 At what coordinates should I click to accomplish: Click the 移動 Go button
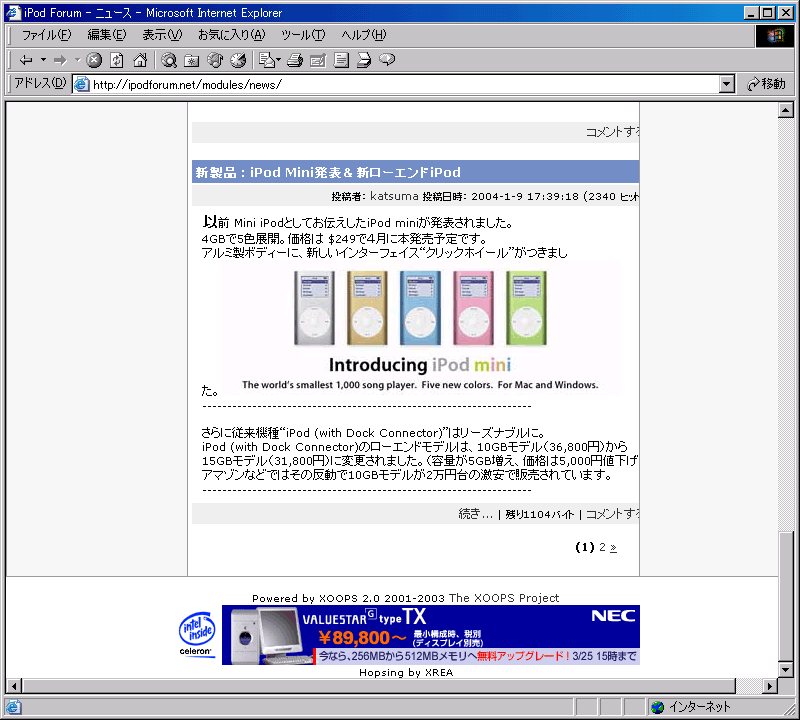[x=766, y=84]
